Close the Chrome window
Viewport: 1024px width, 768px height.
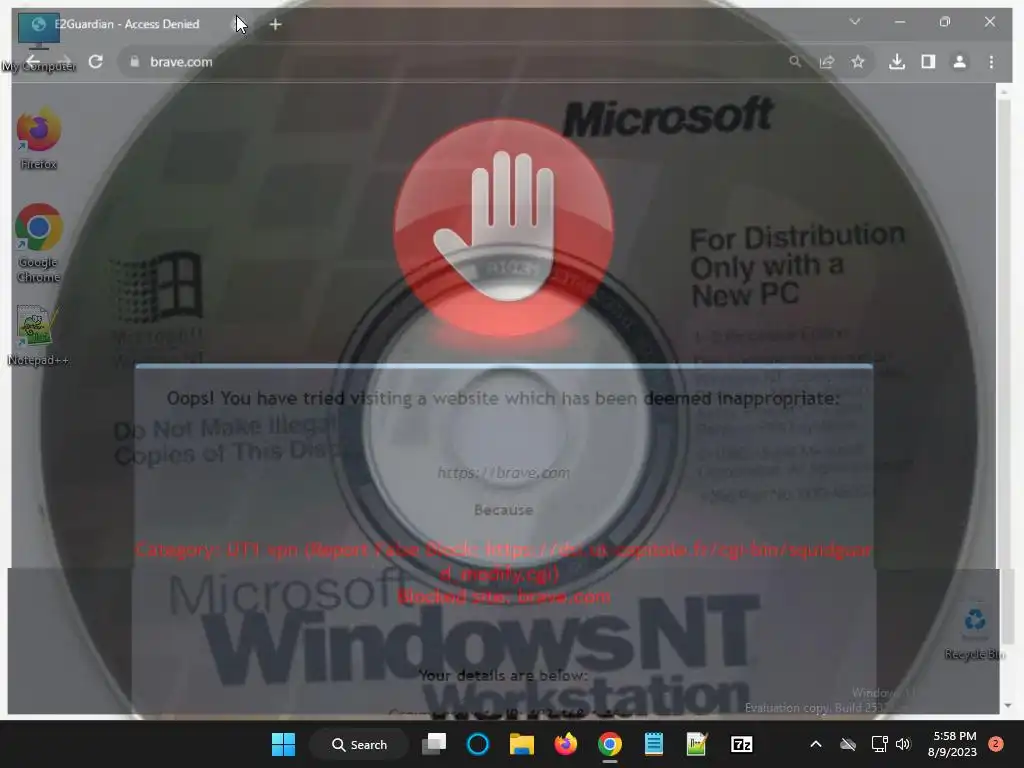[x=990, y=22]
